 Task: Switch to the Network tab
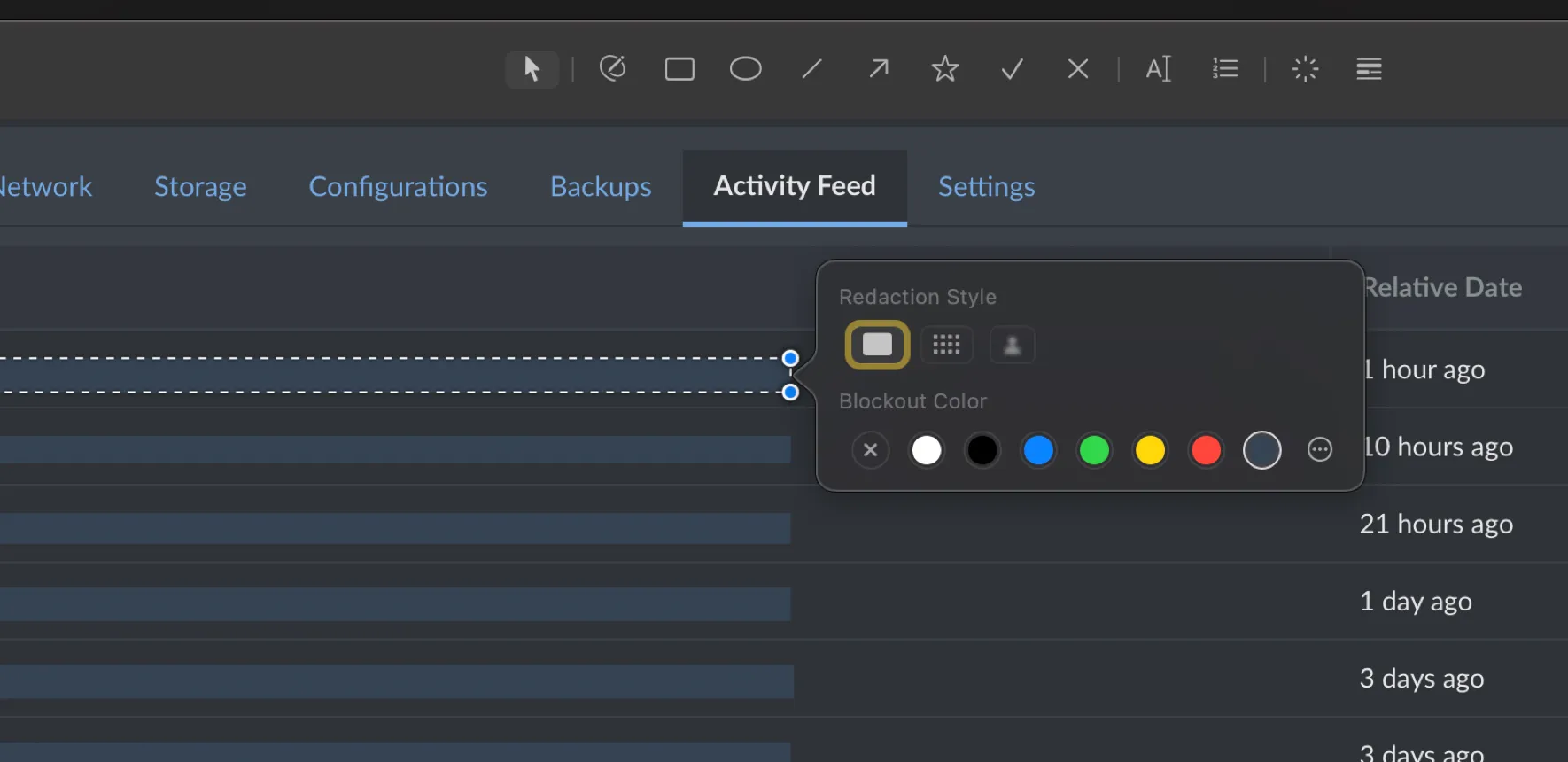(44, 187)
